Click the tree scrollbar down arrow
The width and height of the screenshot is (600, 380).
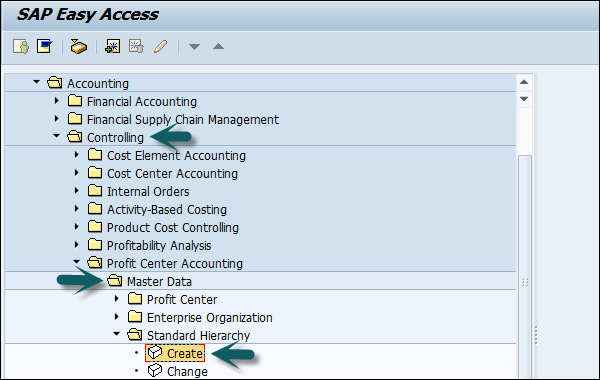[524, 99]
